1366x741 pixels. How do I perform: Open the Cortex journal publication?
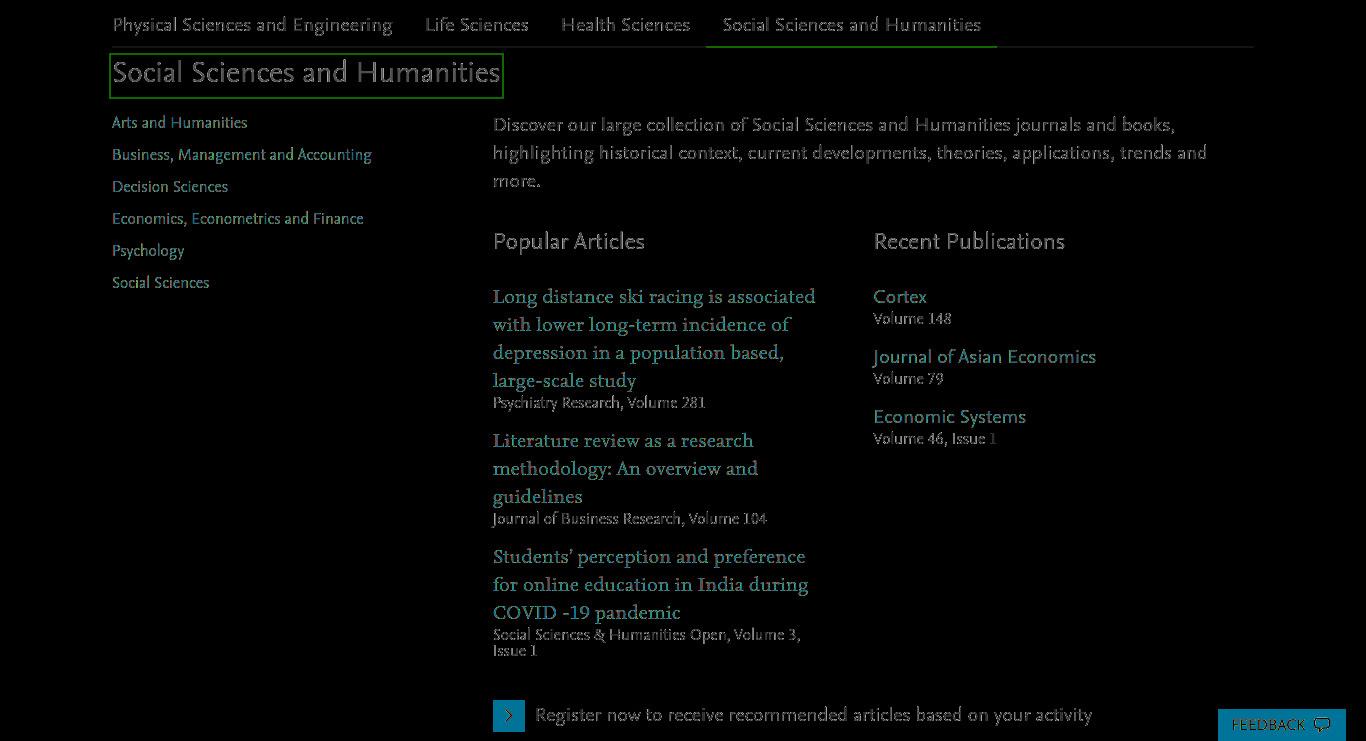900,297
